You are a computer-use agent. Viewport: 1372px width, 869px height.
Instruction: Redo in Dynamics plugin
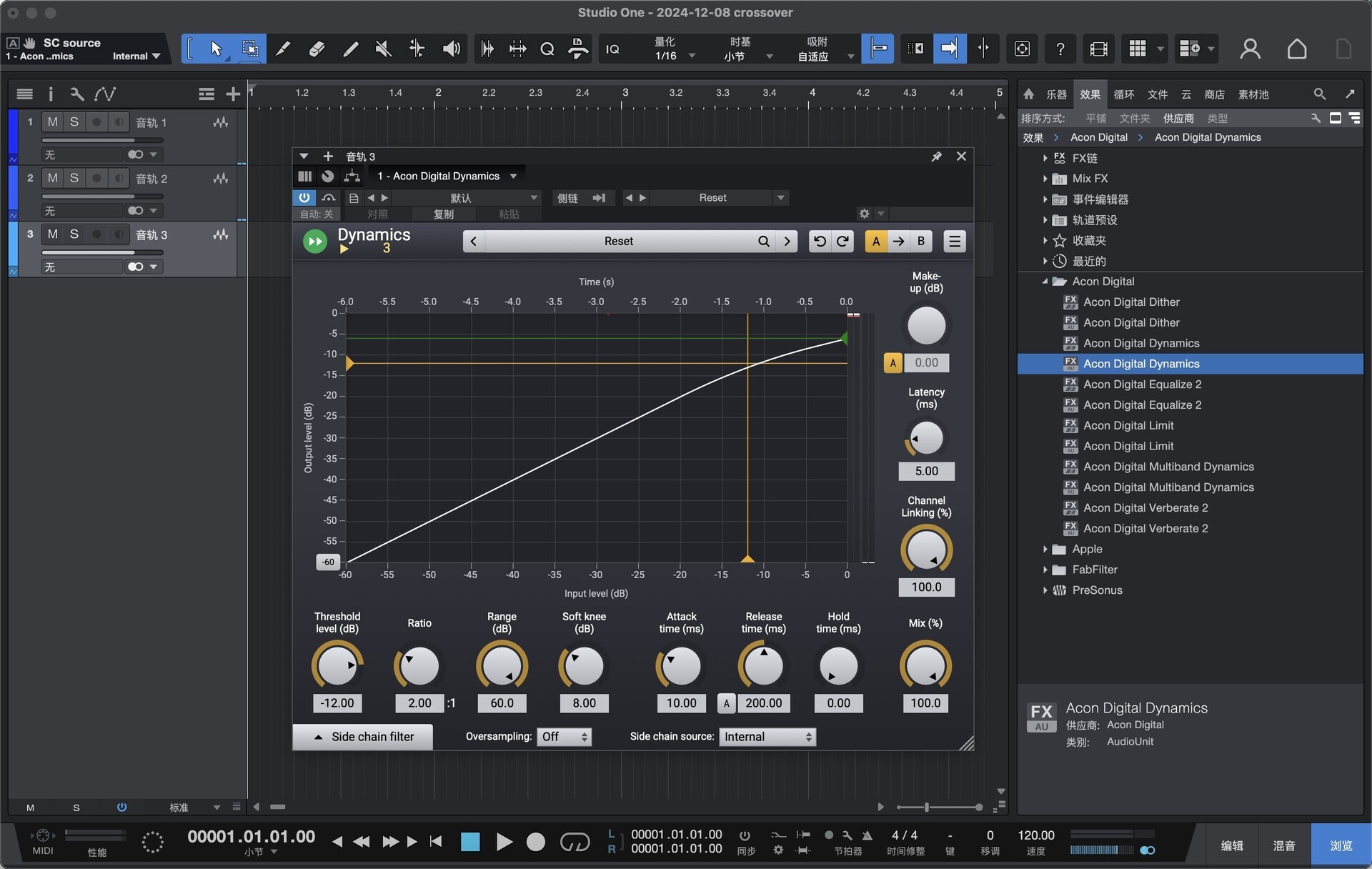coord(843,242)
